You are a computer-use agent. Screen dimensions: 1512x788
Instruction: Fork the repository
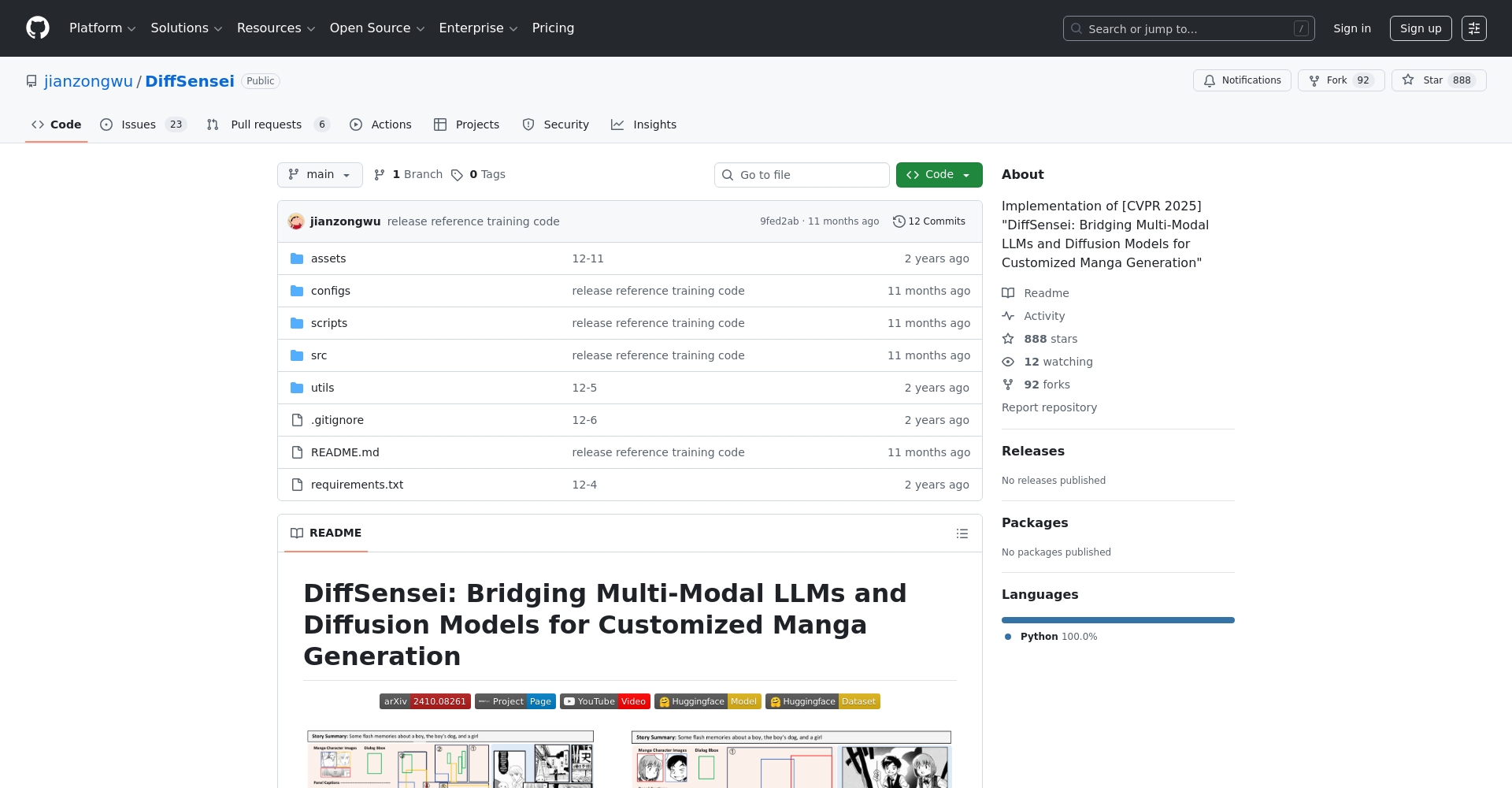[1340, 80]
